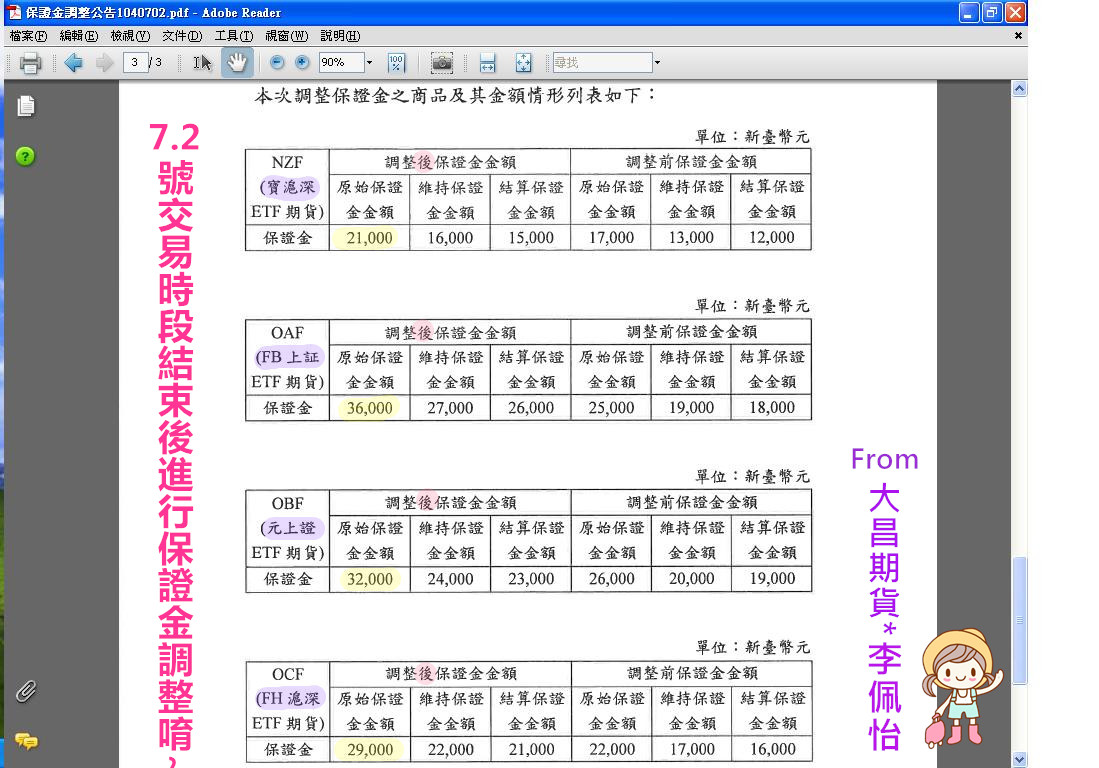Screen dimensions: 1099x768
Task: Click the Print icon in toolbar
Action: coord(30,63)
